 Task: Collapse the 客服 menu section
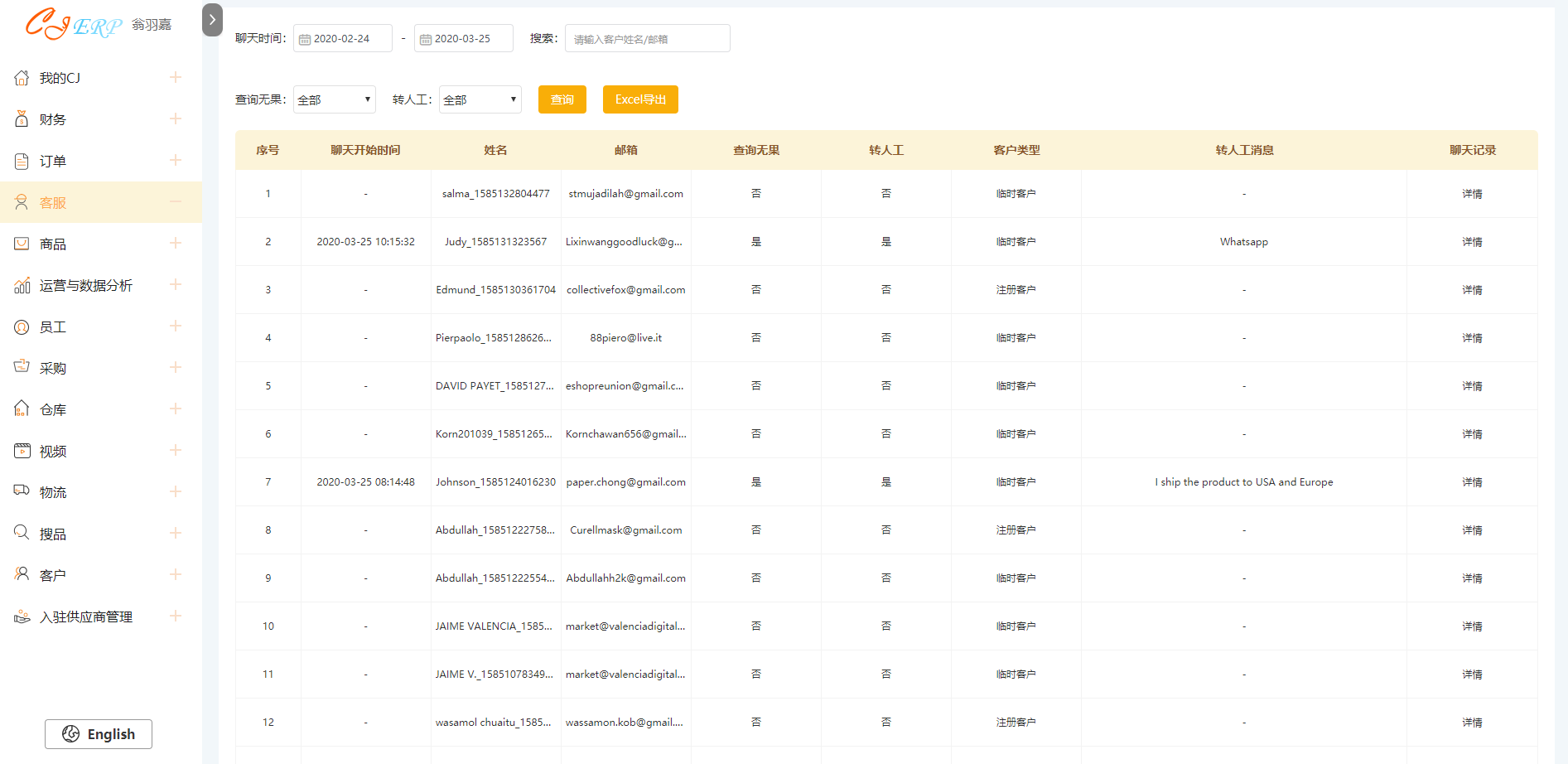pyautogui.click(x=175, y=201)
